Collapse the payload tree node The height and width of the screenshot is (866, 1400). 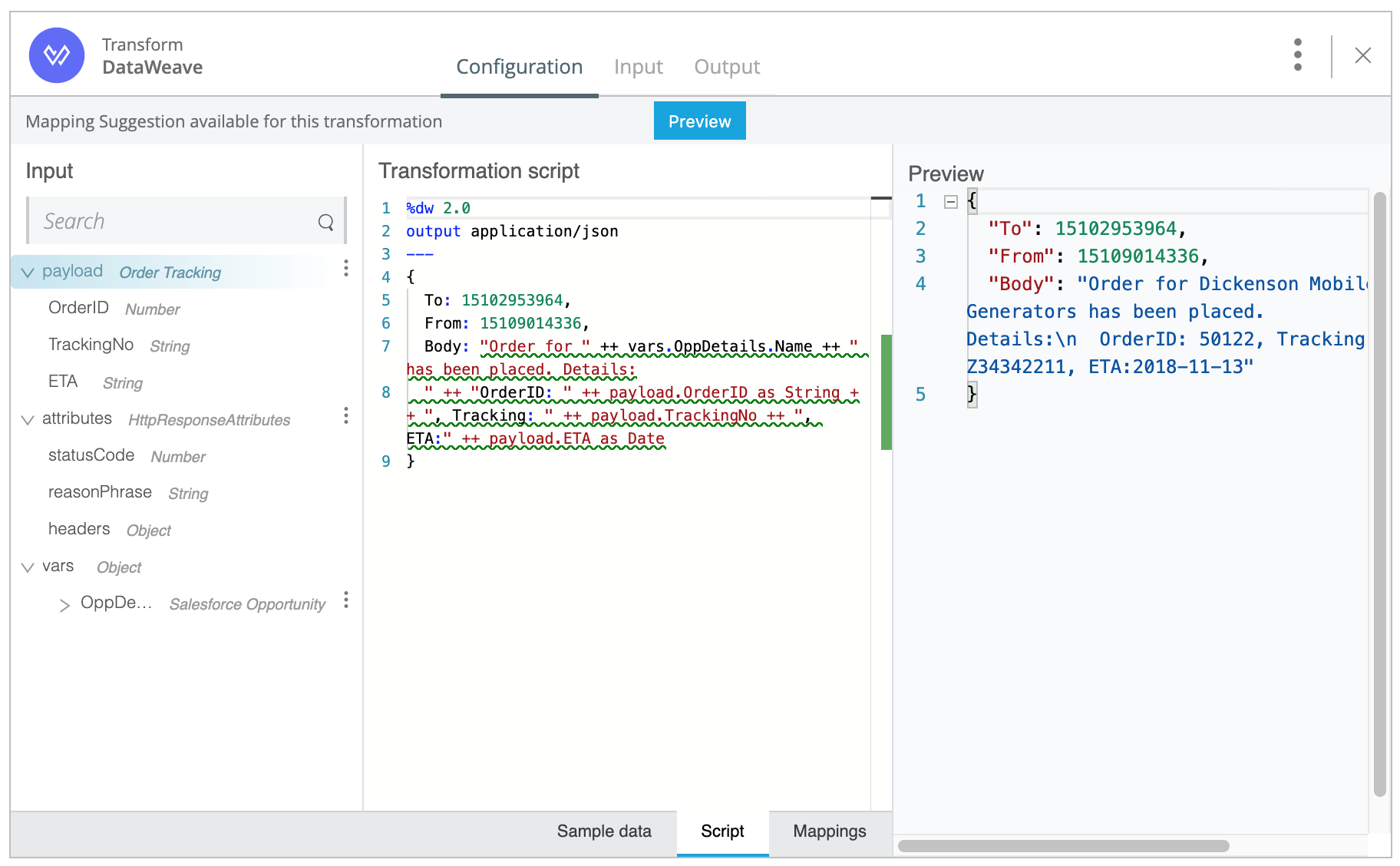[x=28, y=273]
